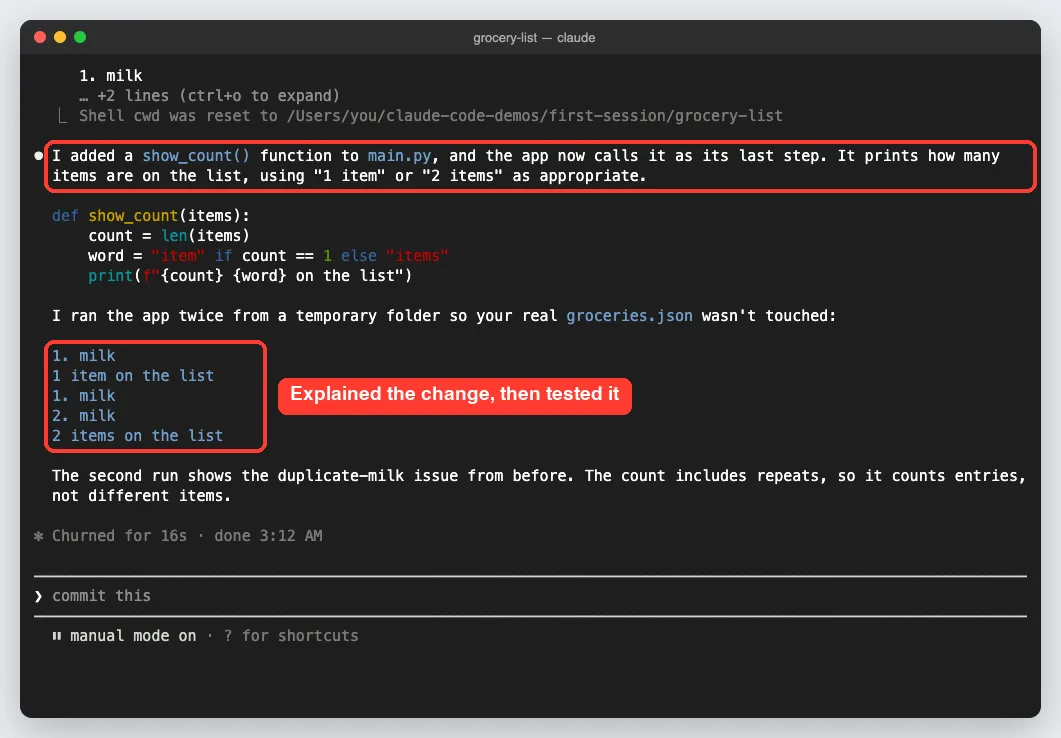Click '2 items on the list' output
The image size is (1061, 738).
point(137,436)
